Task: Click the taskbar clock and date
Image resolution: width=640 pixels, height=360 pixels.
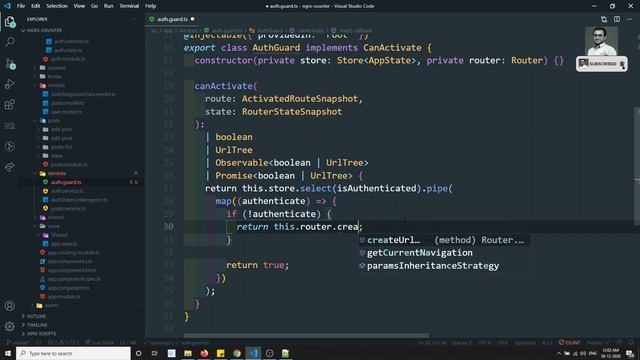Action: [611, 353]
